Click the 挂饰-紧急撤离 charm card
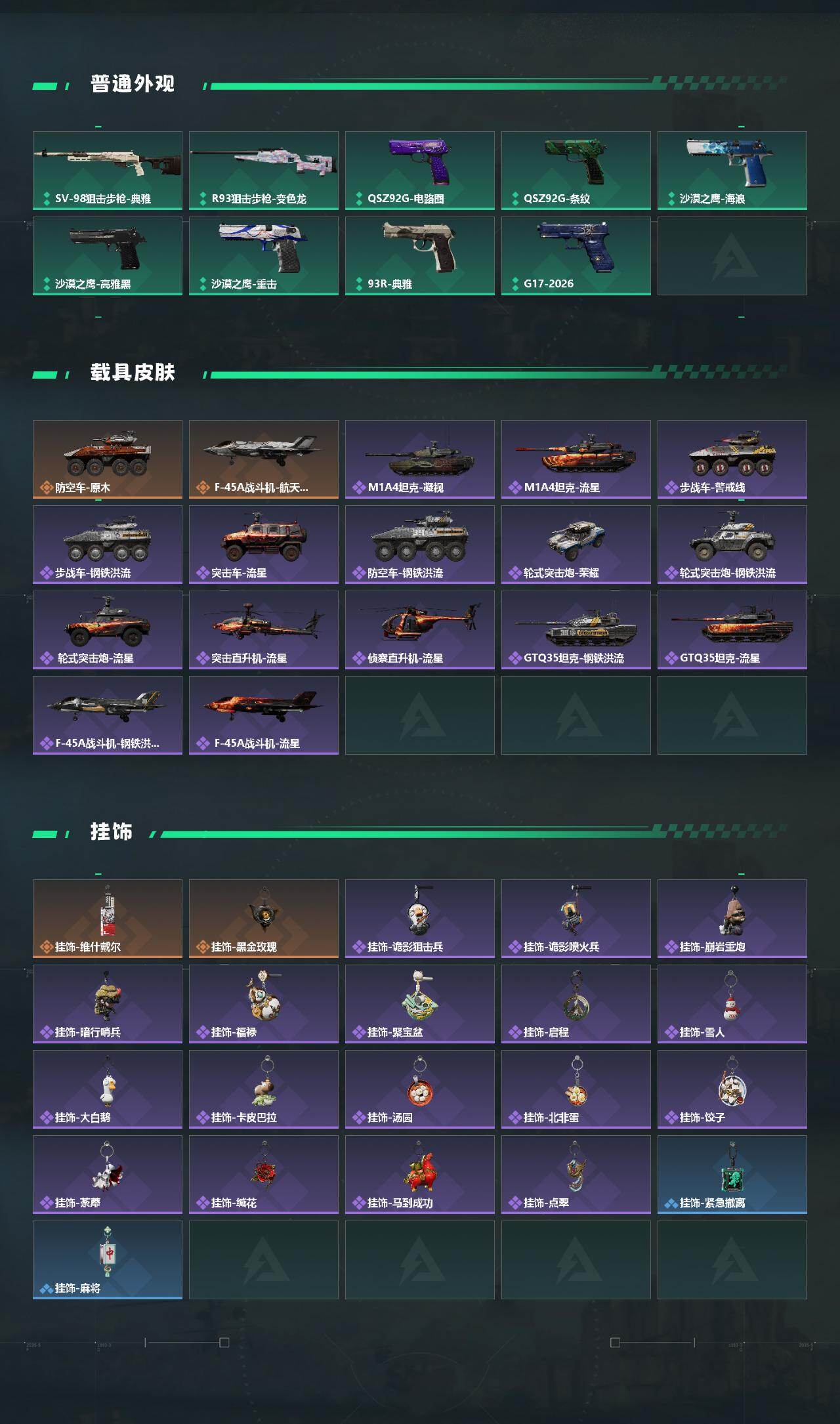Image resolution: width=840 pixels, height=1424 pixels. [x=732, y=1175]
